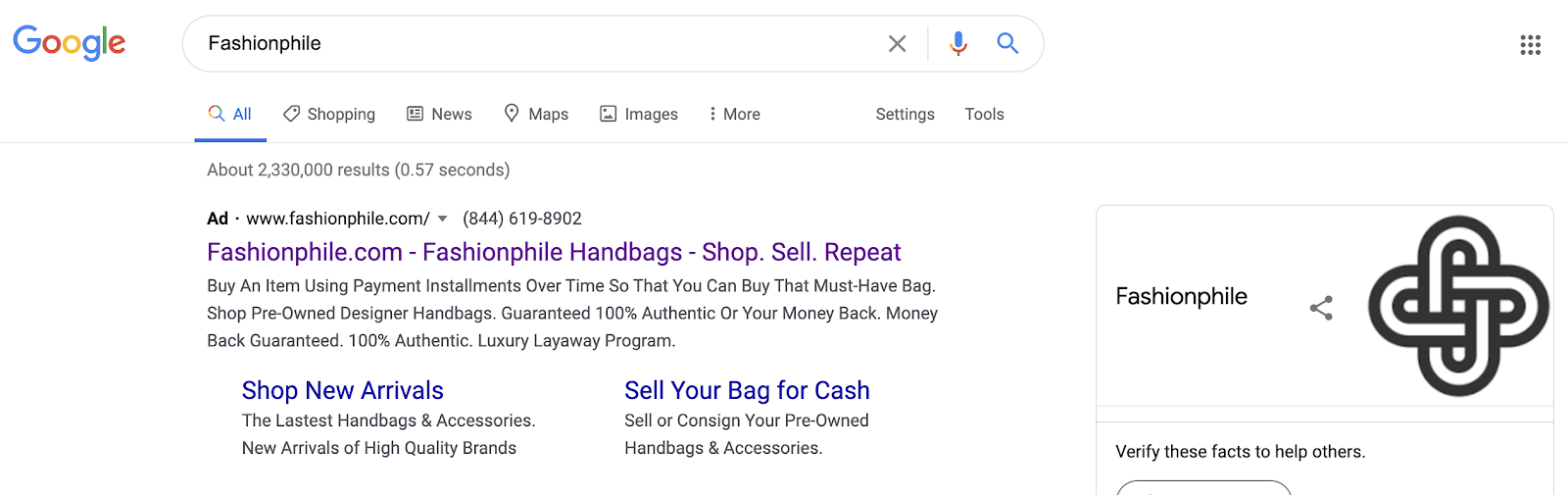
Task: Switch to the Shopping tab
Action: coord(329,114)
